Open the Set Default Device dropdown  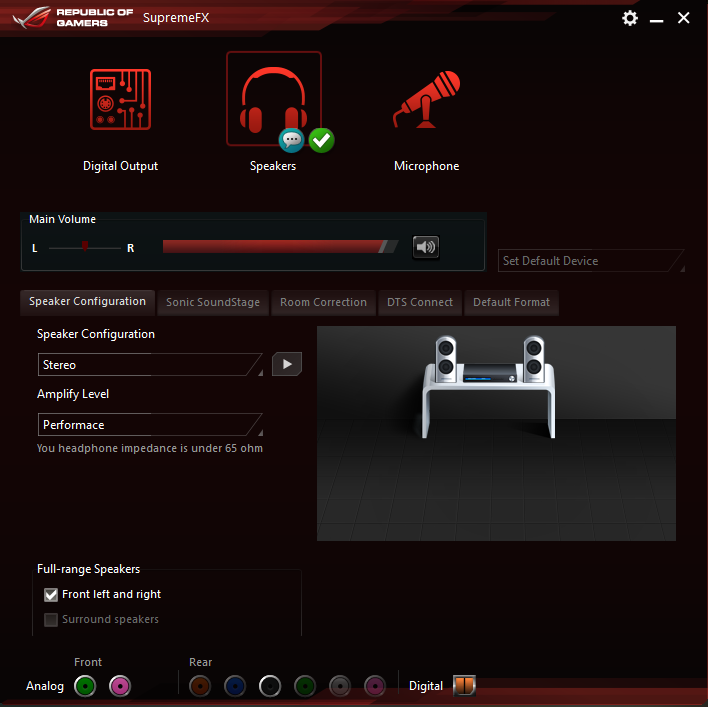[x=591, y=260]
